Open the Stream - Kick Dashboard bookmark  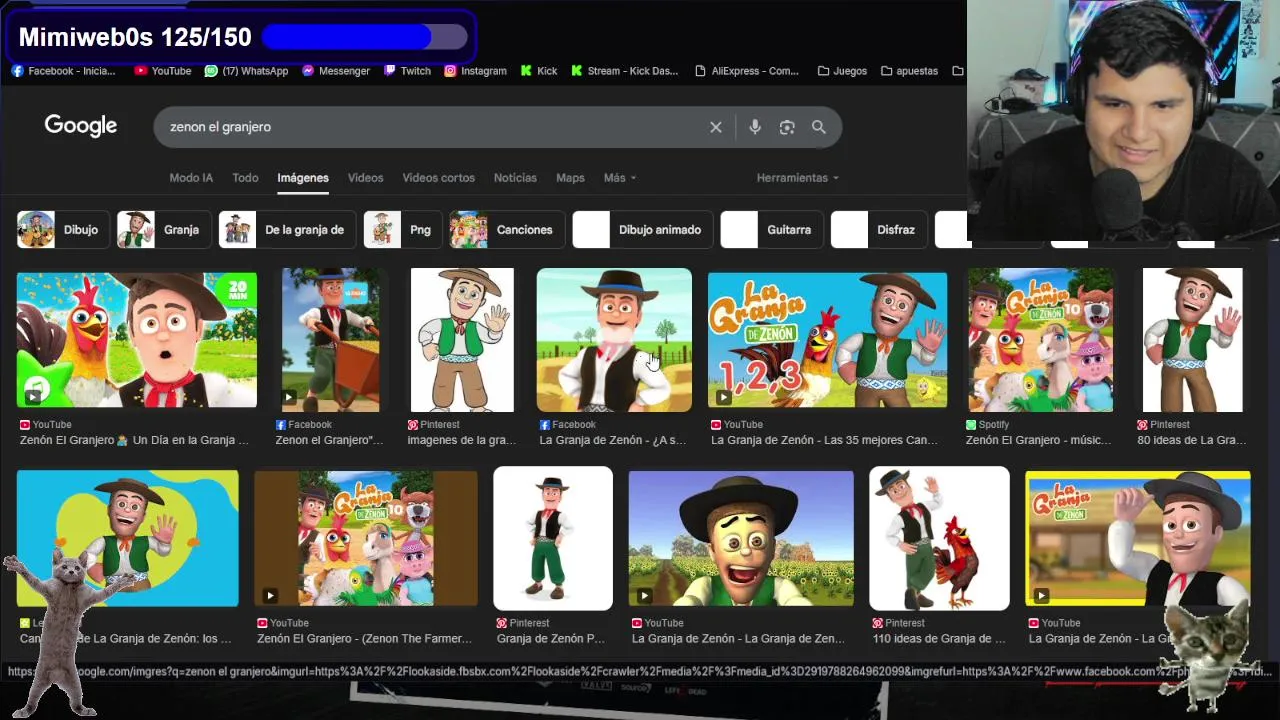[625, 71]
